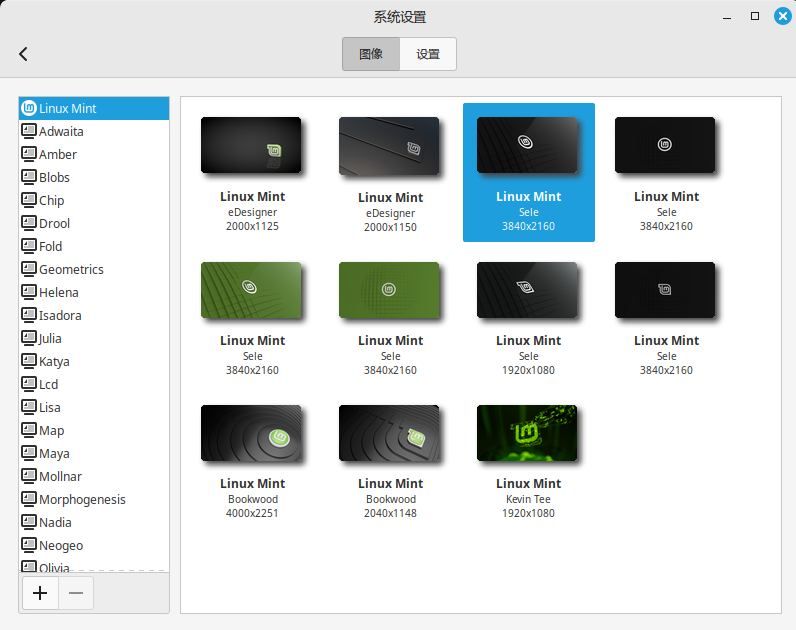Select the Neogeo text label
Viewport: 796px width, 630px height.
click(61, 546)
